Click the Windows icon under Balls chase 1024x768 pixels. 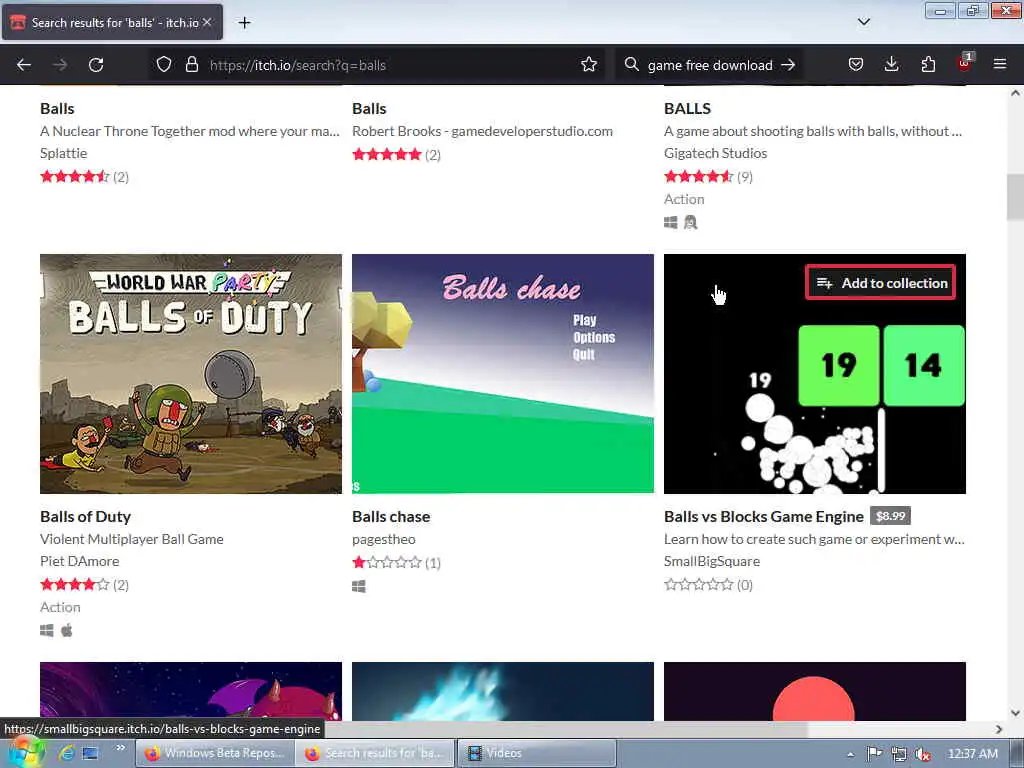[359, 586]
